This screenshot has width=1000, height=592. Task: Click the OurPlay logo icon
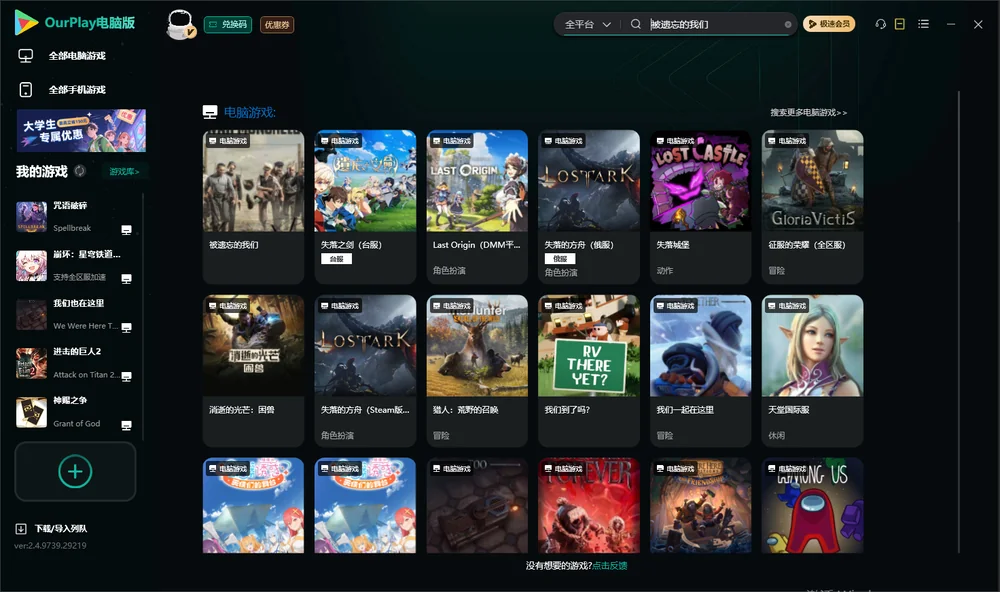[26, 22]
